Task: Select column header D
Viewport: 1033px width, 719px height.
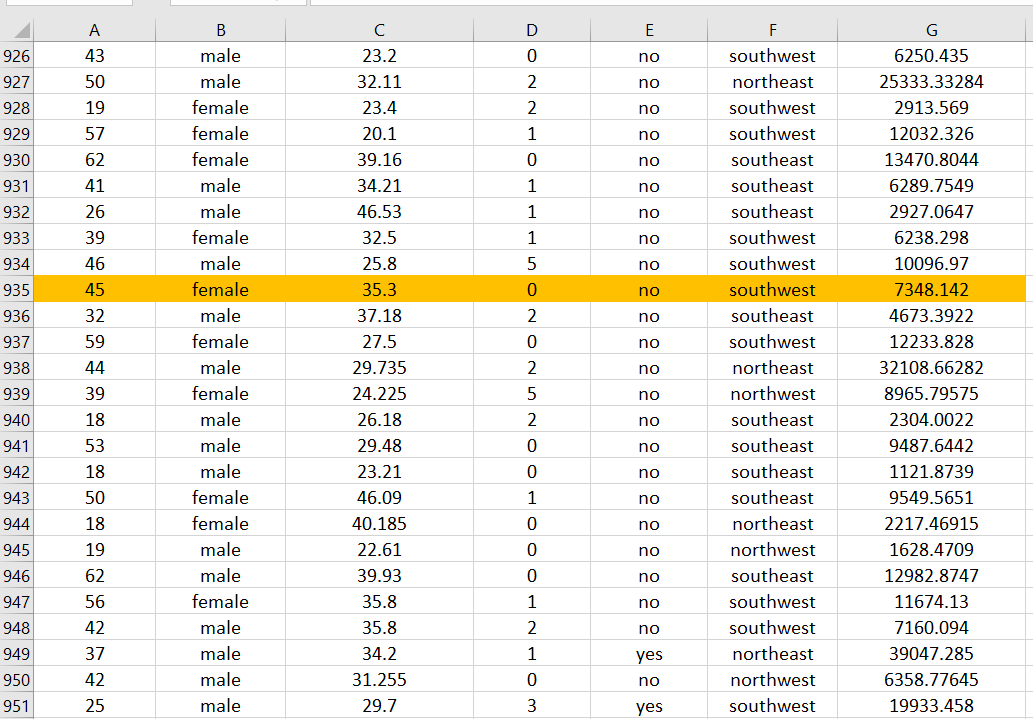Action: (x=532, y=29)
